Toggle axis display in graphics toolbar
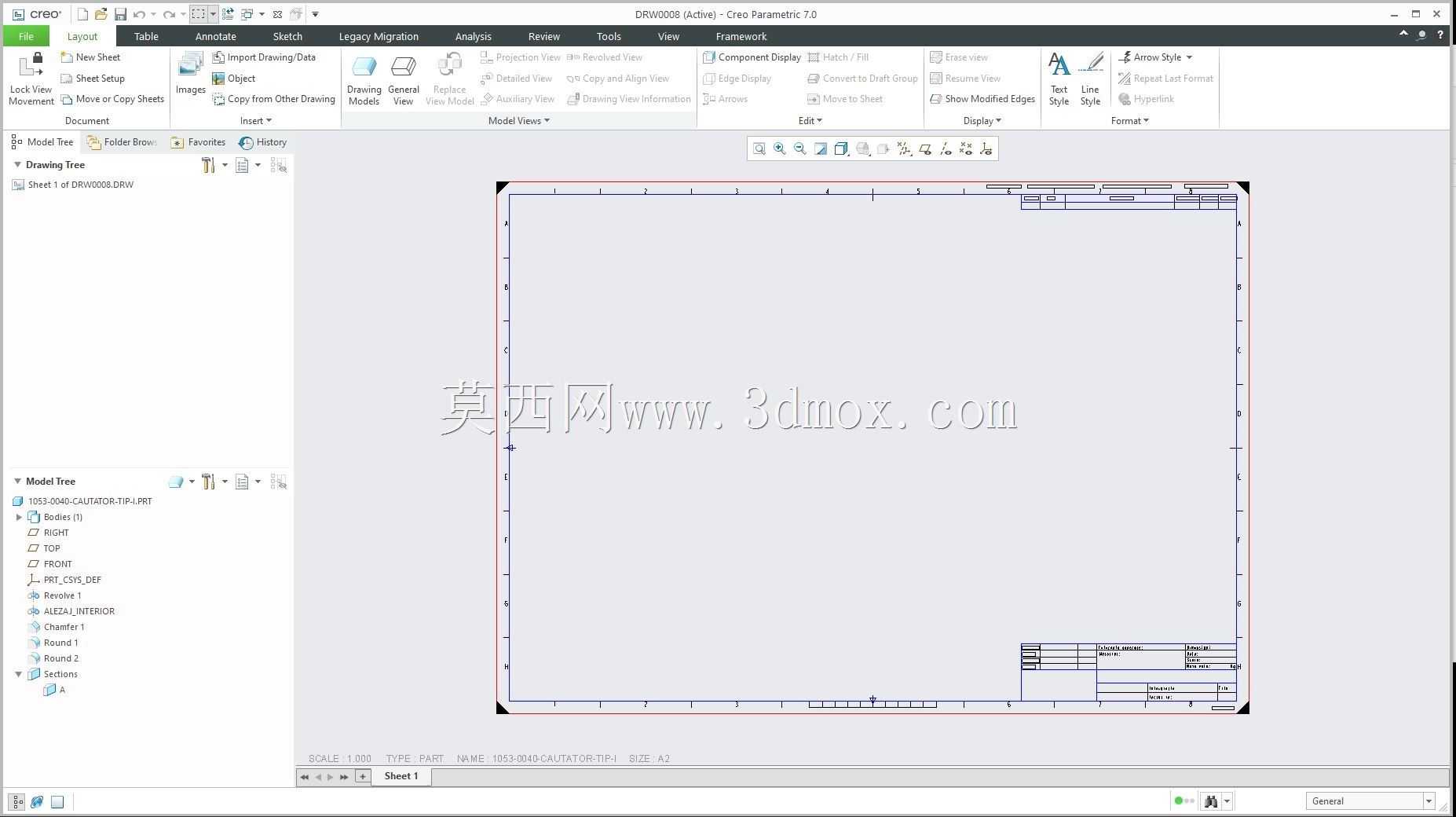 (x=946, y=148)
